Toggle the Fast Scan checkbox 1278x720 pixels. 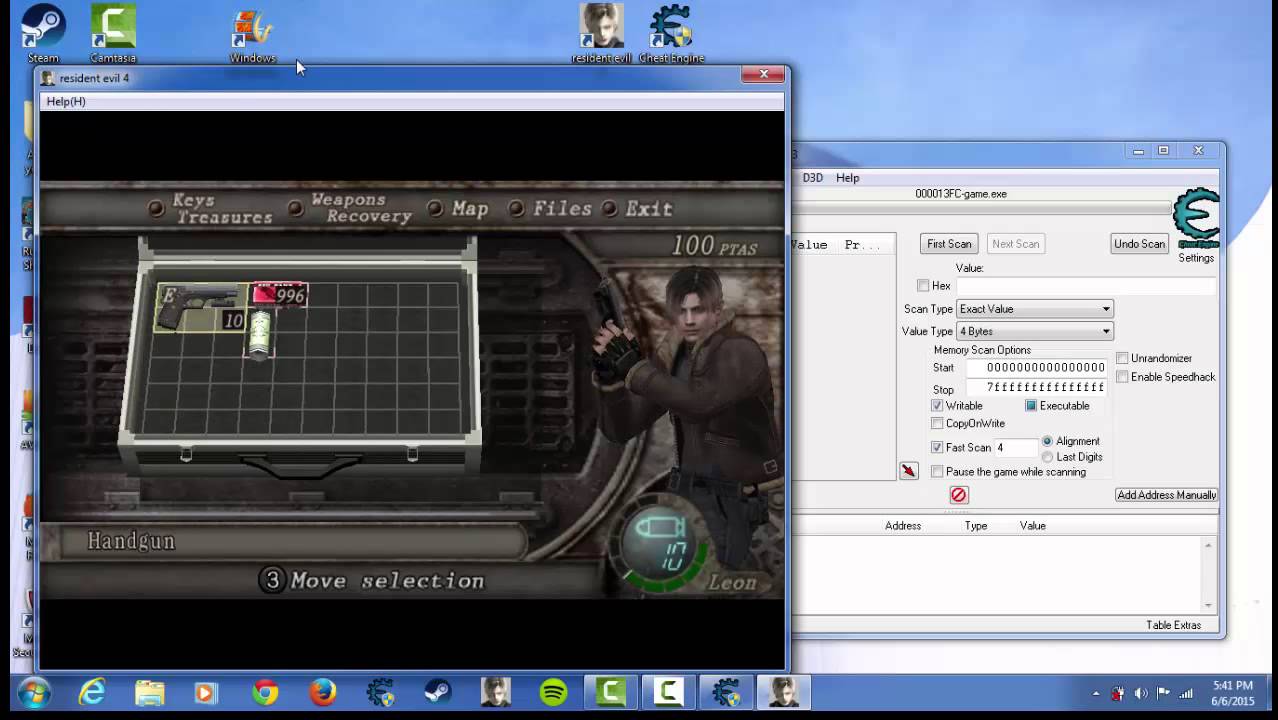tap(937, 447)
